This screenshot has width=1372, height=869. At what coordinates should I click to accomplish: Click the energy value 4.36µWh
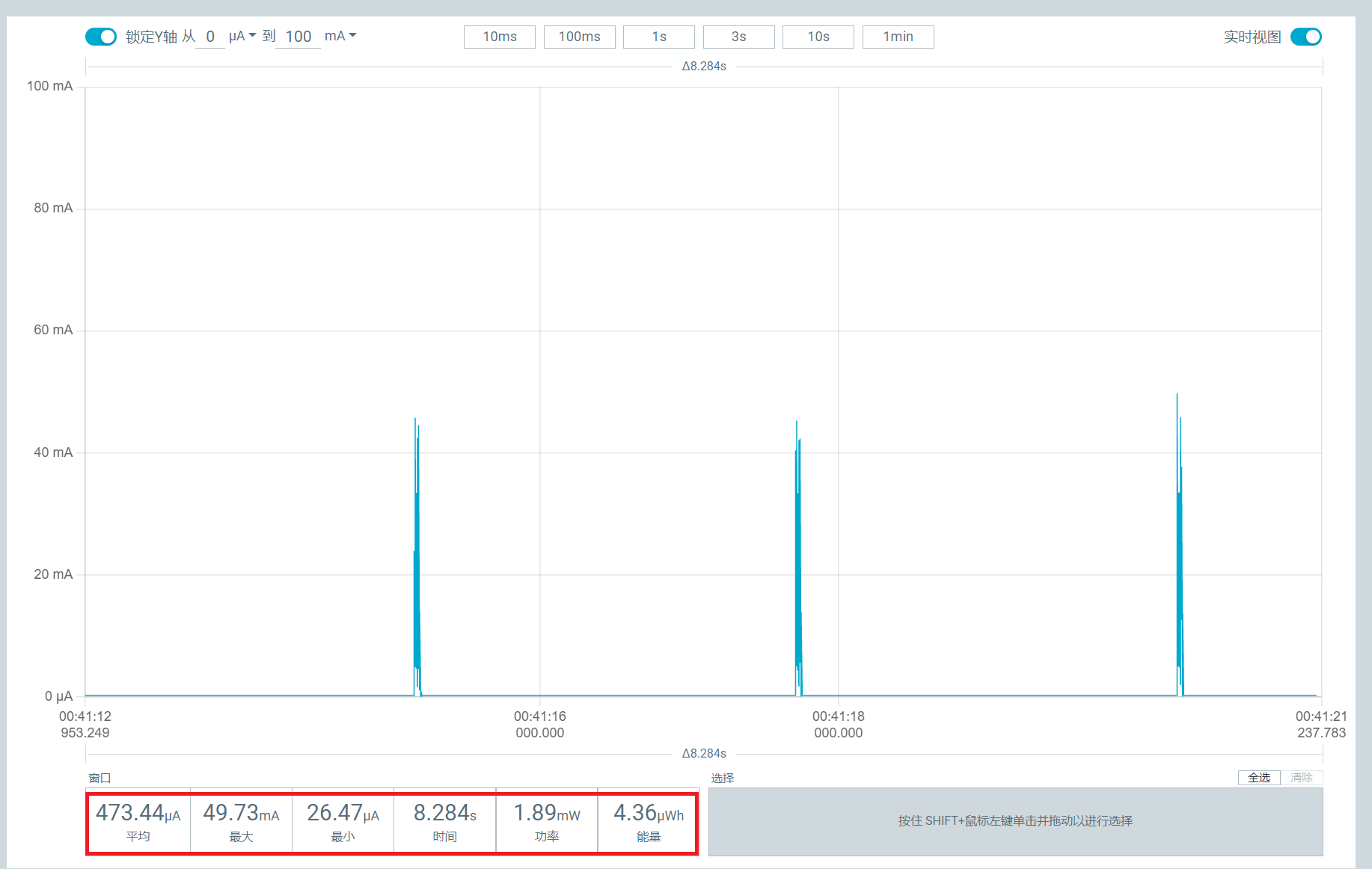coord(649,813)
